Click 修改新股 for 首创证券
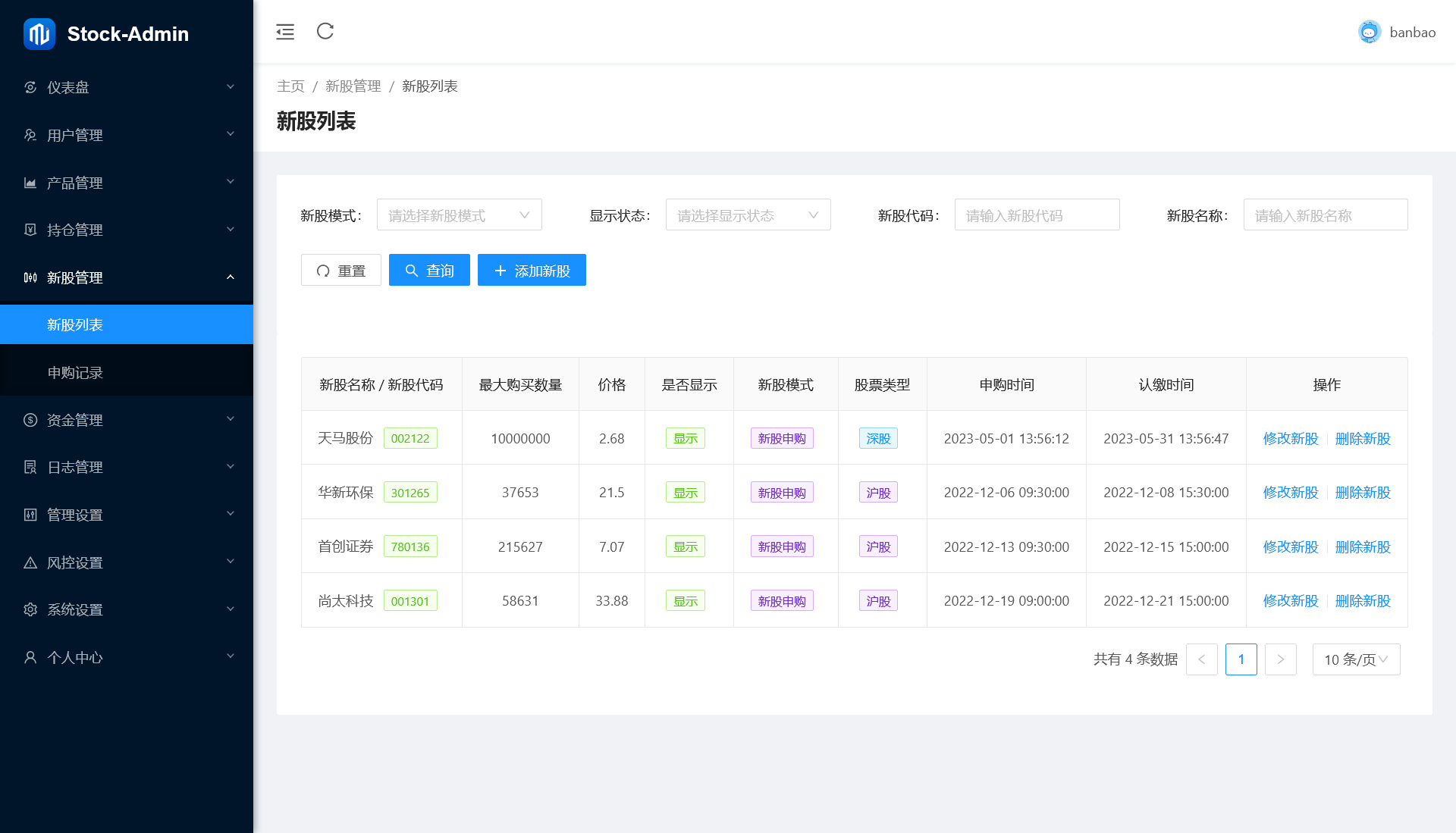1456x833 pixels. (x=1289, y=546)
